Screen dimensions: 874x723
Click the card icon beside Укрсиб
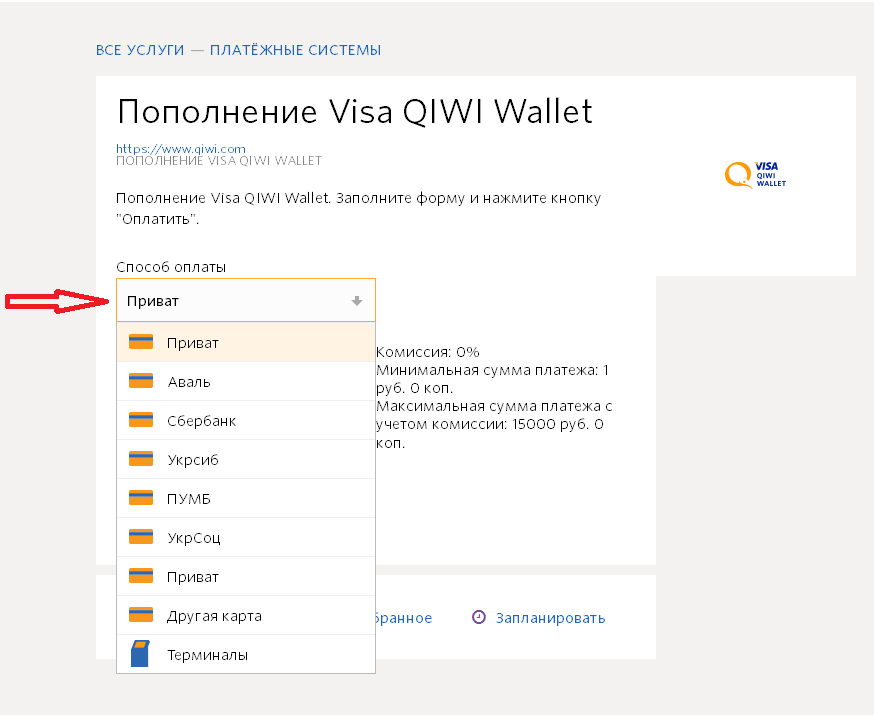[x=141, y=459]
